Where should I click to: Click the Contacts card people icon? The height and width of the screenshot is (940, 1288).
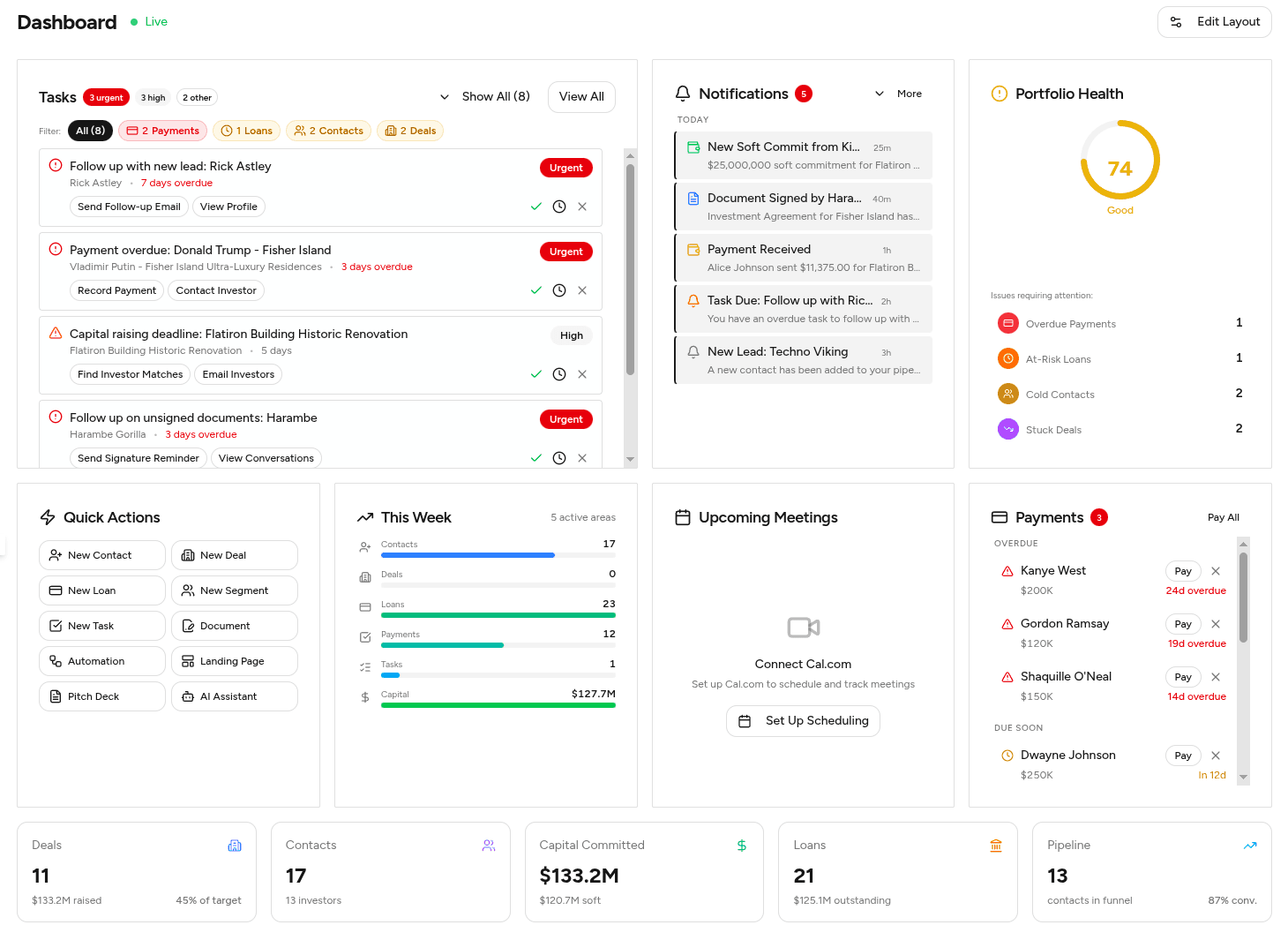489,845
